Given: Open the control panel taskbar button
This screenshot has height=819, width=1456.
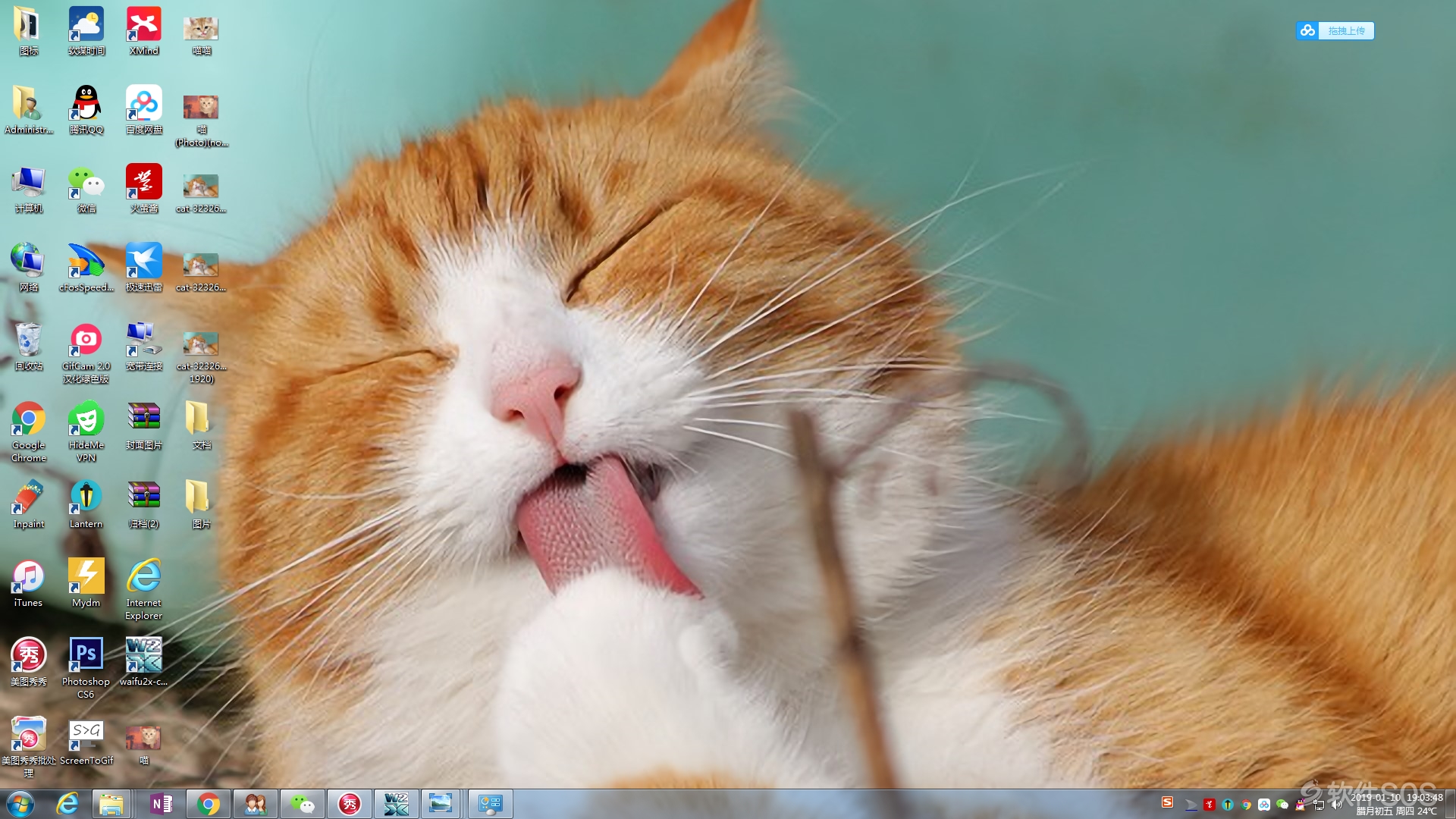Looking at the screenshot, I should pos(491,804).
